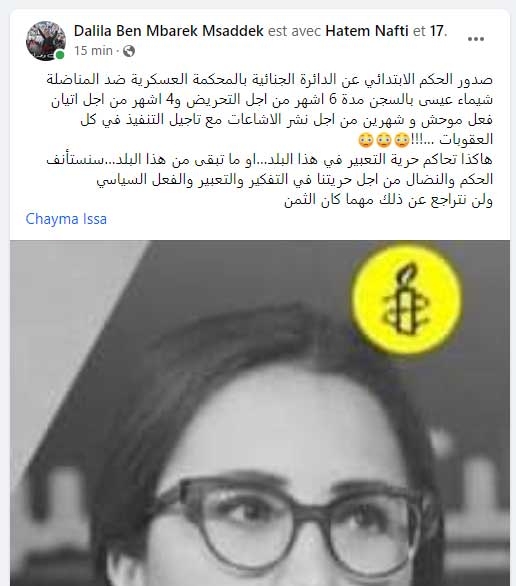This screenshot has height=586, width=516.
Task: Show the 17 other tagged people
Action: 437,31
